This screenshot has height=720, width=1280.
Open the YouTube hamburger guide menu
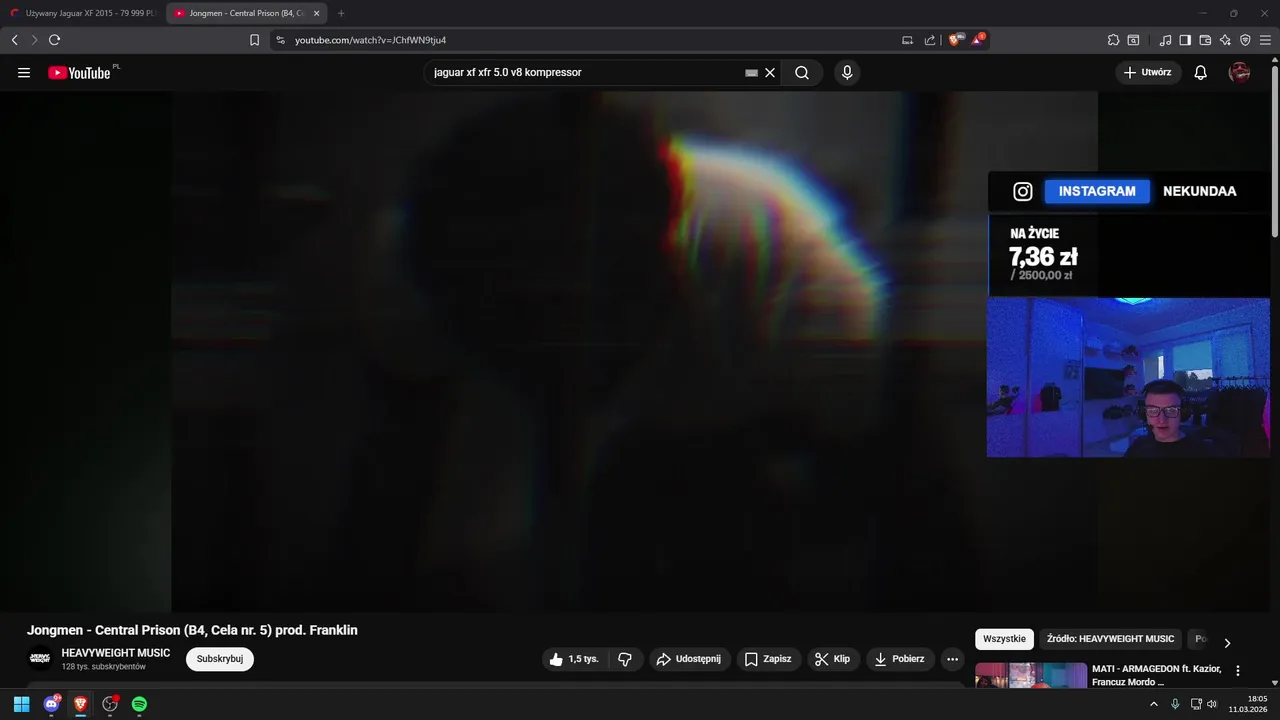(24, 73)
